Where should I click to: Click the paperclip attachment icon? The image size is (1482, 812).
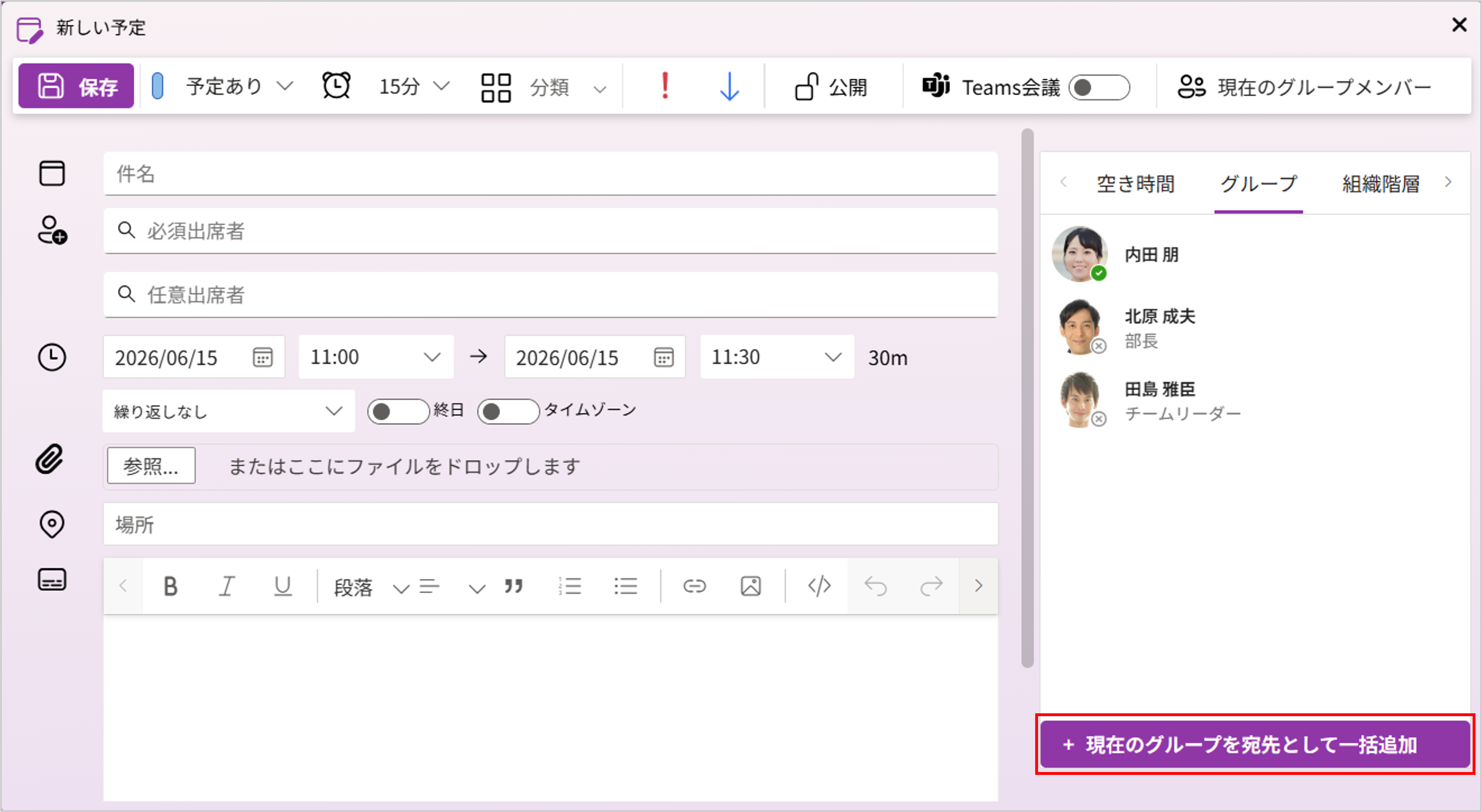(x=49, y=460)
